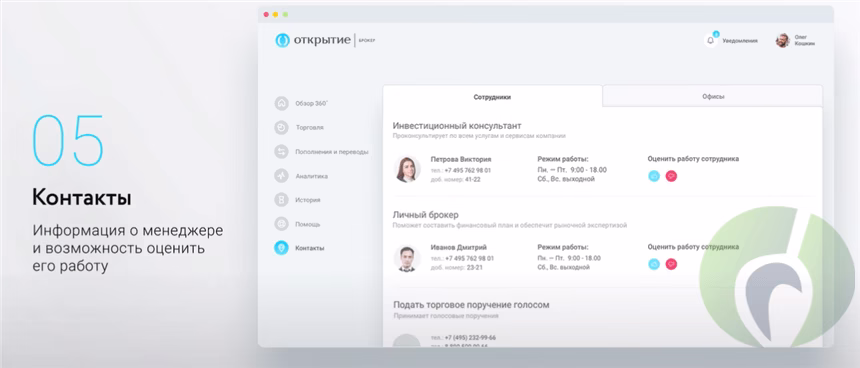The image size is (860, 368).
Task: Open Пополнения и переводы menu entry
Action: [x=332, y=152]
